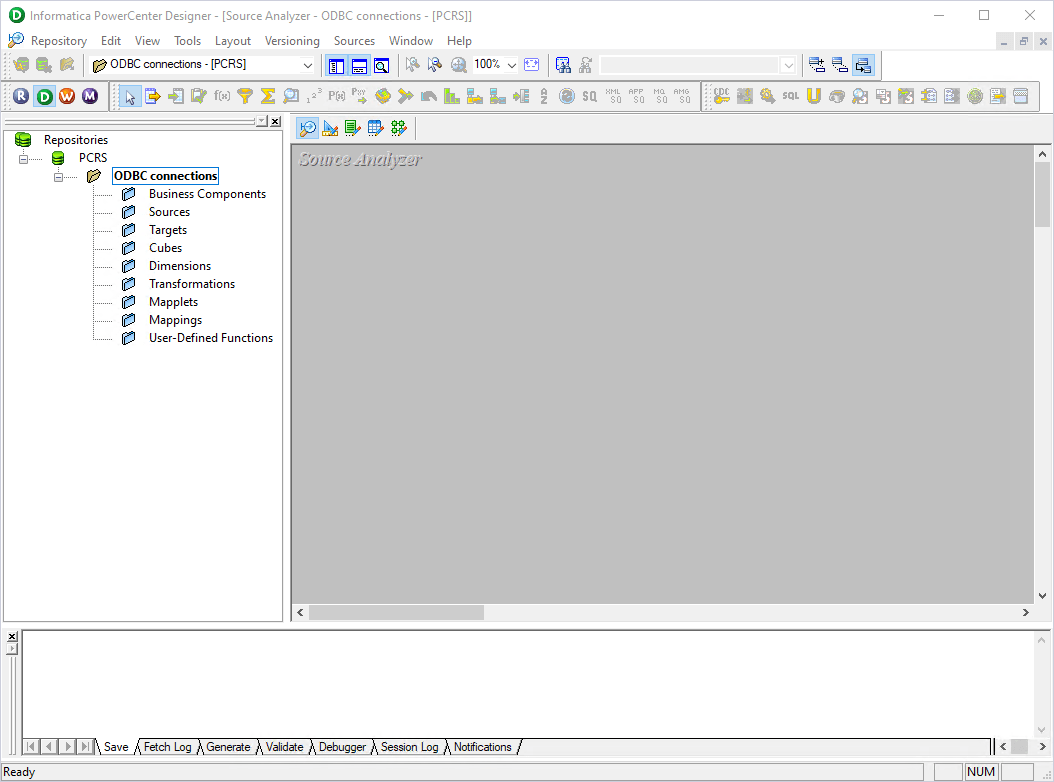Click the XML SQ icon

click(613, 96)
